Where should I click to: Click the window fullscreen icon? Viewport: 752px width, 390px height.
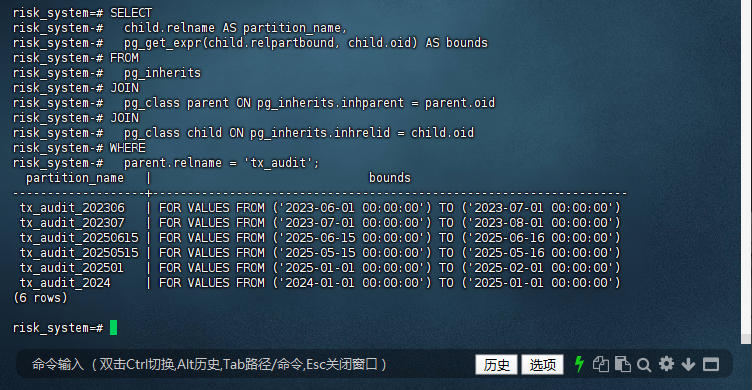[x=711, y=365]
